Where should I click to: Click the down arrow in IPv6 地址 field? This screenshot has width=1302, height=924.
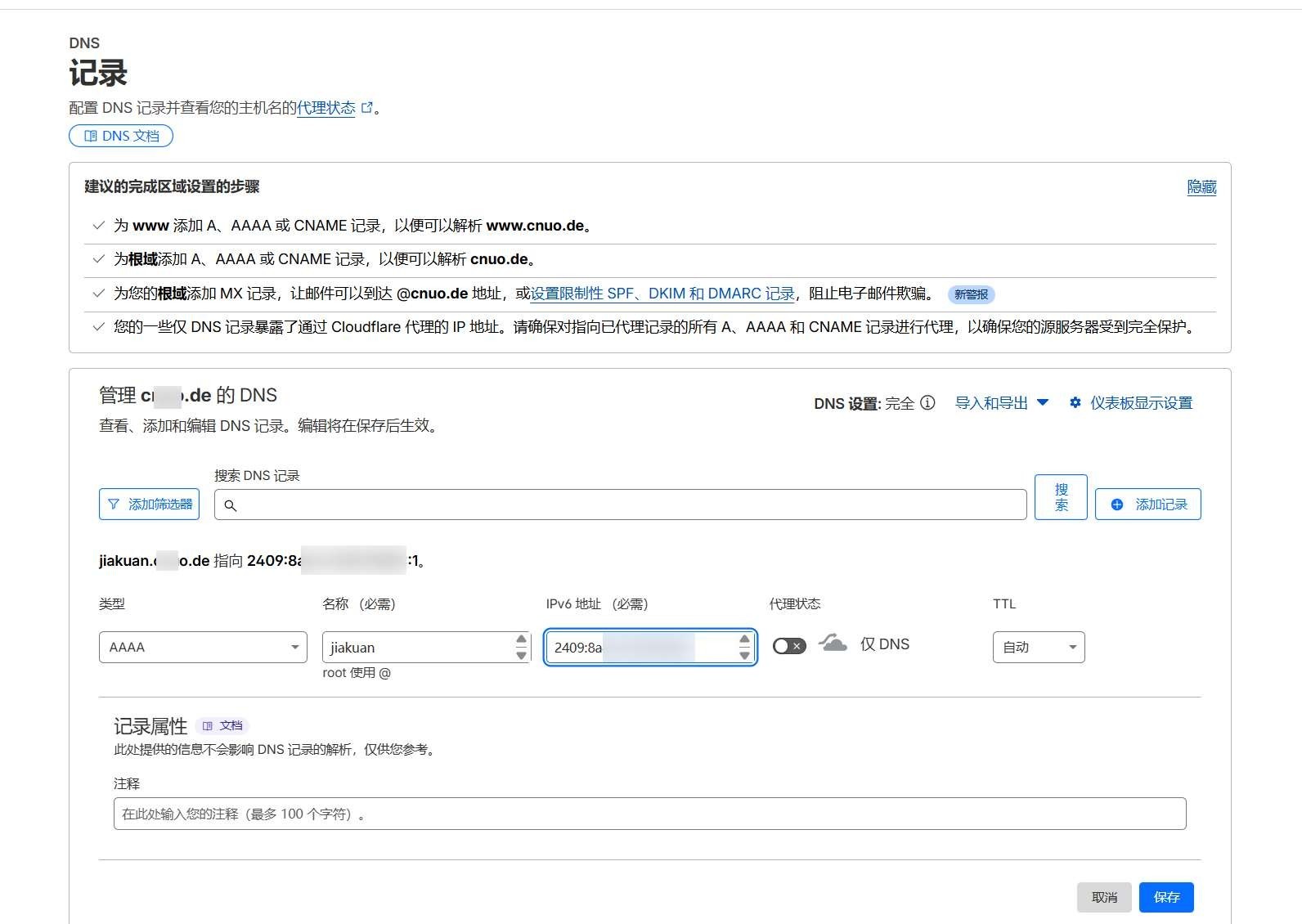744,655
